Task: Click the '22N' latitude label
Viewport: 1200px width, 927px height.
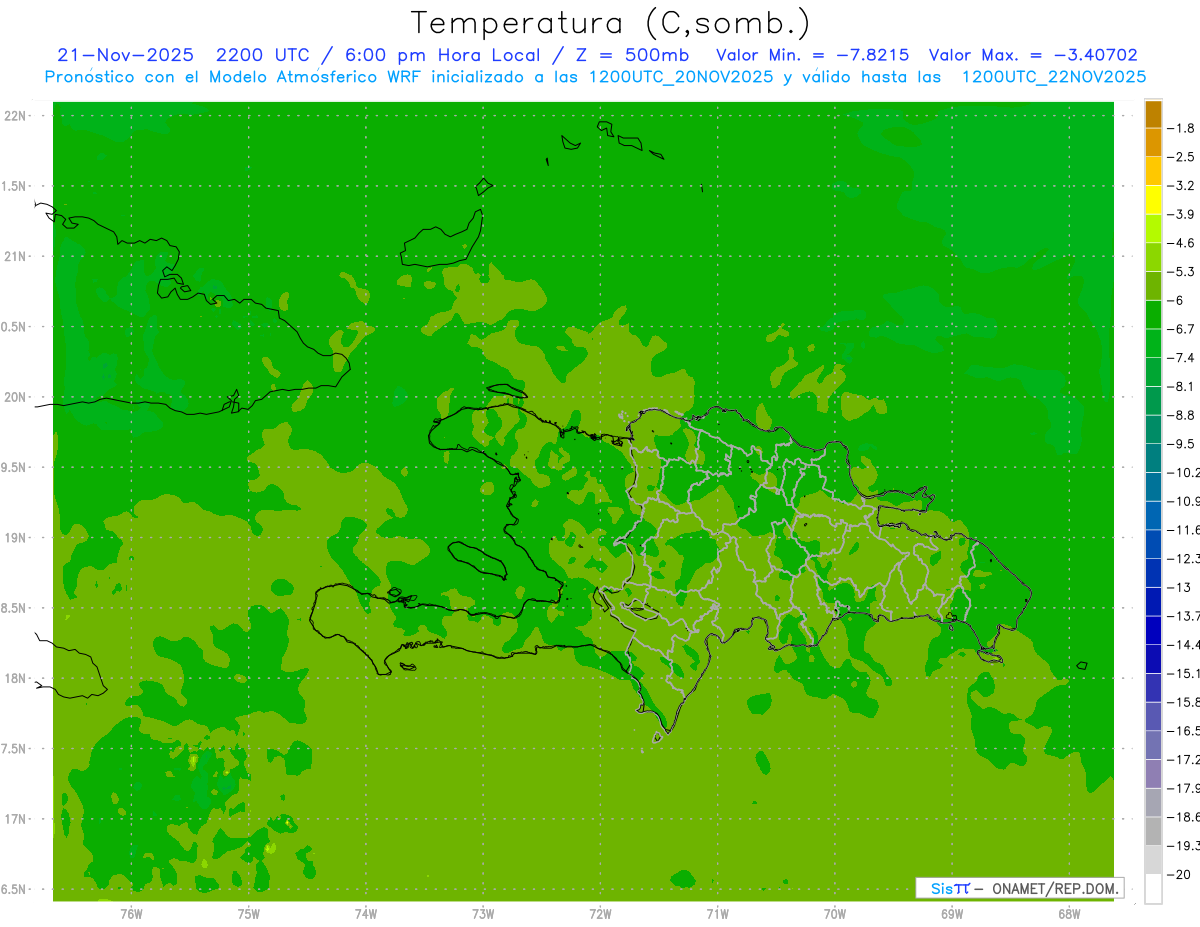Action: (15, 116)
